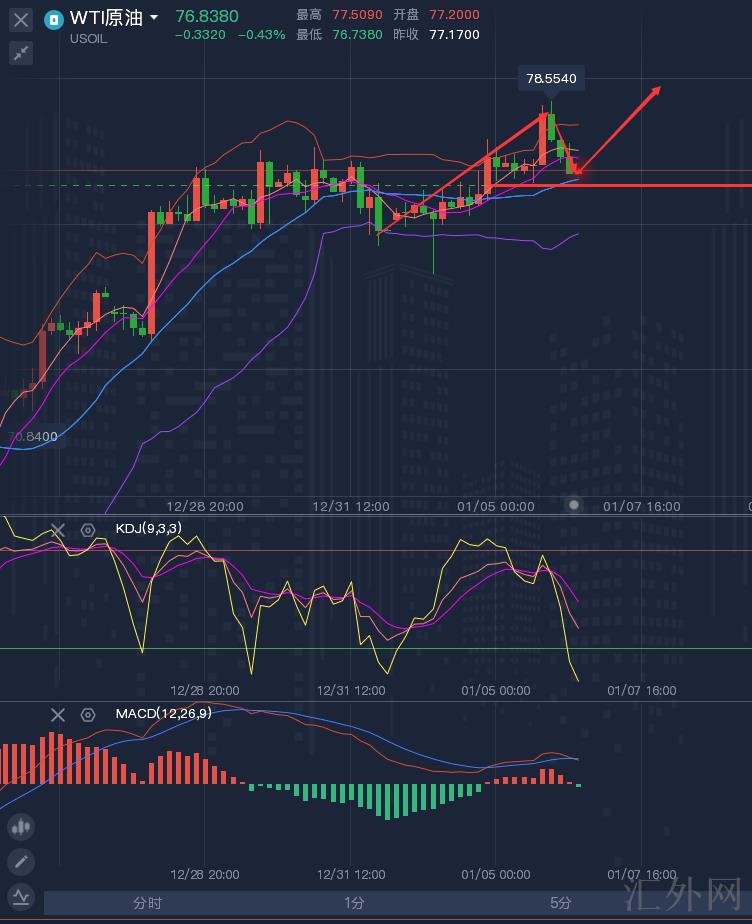Click the round marker on the time axis
Viewport: 752px width, 924px height.
[x=574, y=505]
